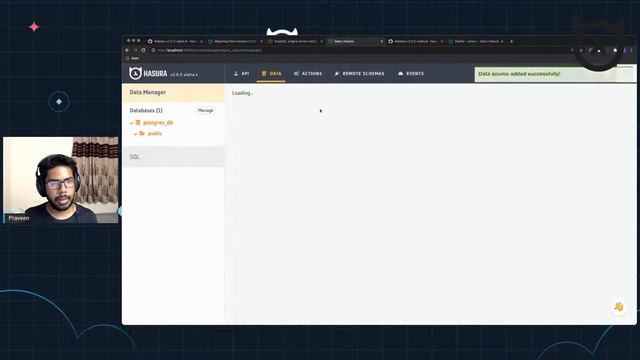Open the ACTIONS tab

click(308, 73)
